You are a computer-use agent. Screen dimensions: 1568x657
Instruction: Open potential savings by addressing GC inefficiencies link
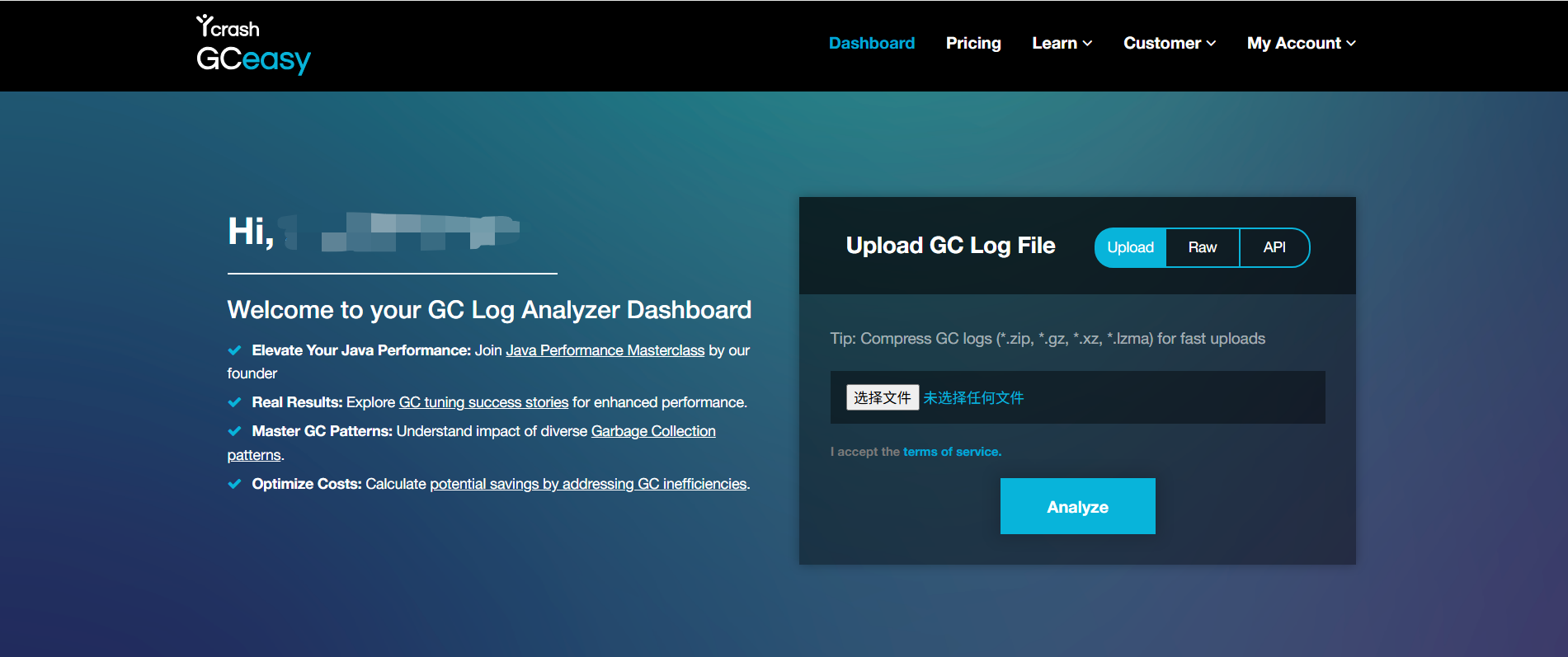[588, 484]
